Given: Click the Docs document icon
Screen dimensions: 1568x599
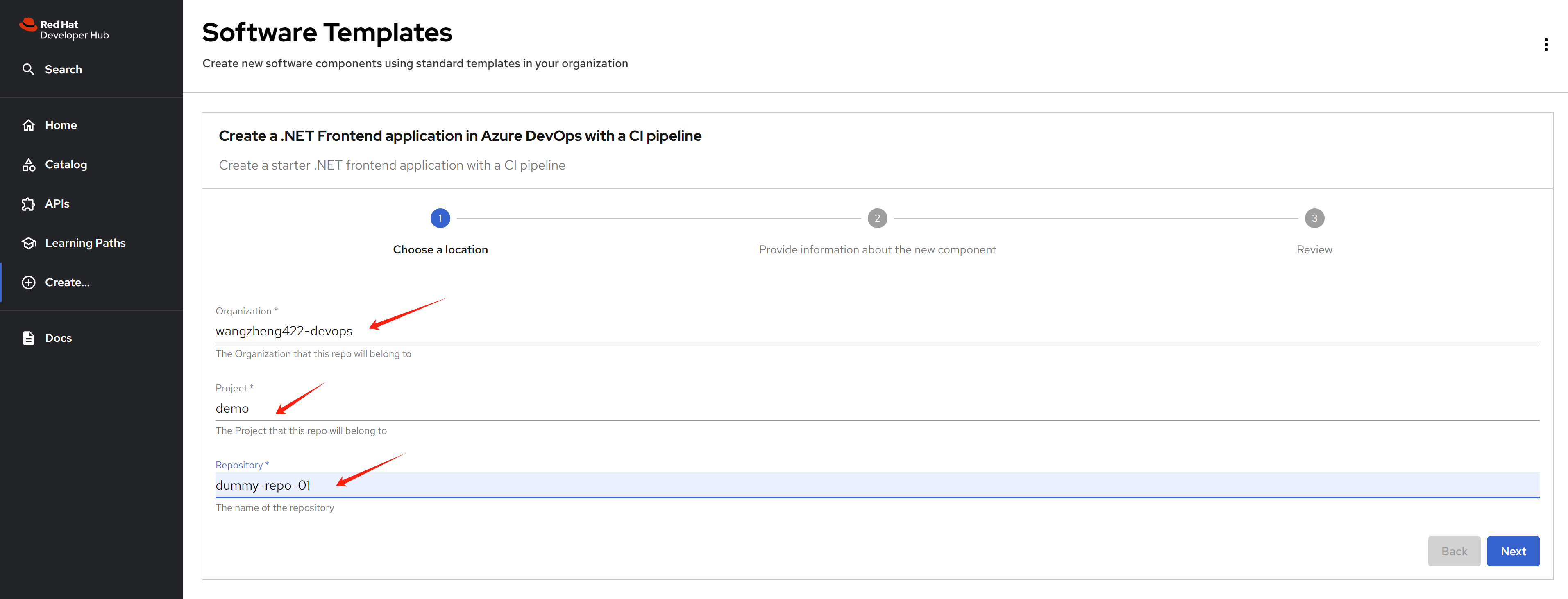Looking at the screenshot, I should pyautogui.click(x=29, y=338).
